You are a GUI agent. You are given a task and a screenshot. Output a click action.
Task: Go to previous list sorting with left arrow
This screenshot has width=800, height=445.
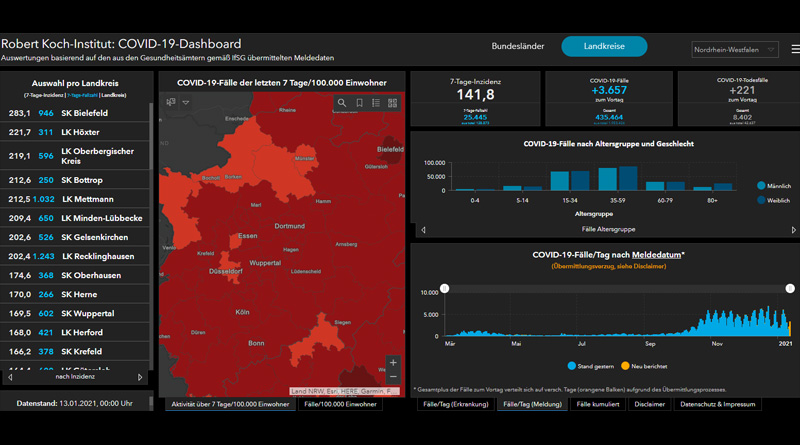[10, 377]
